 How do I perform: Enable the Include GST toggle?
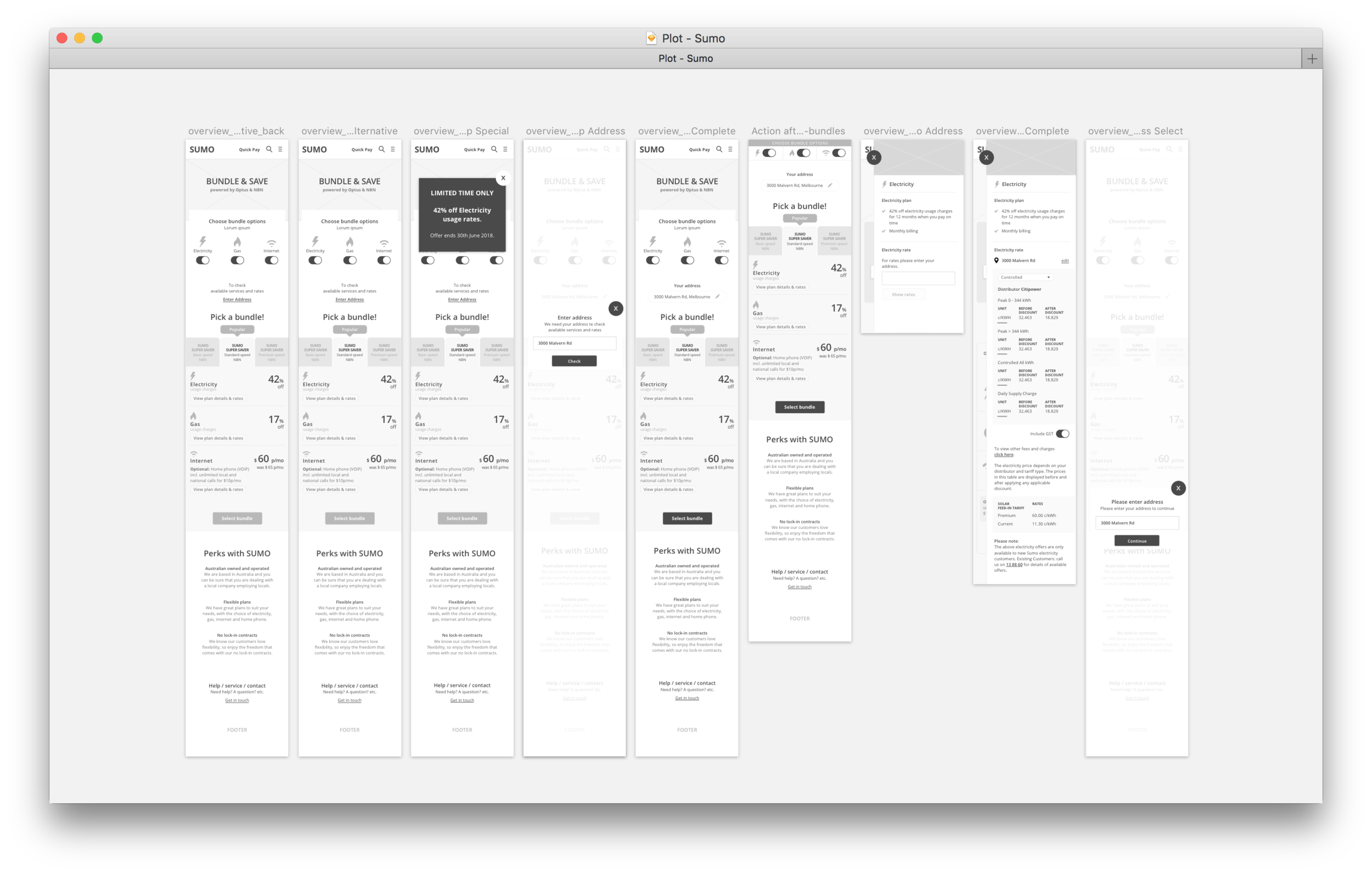[x=1063, y=433]
